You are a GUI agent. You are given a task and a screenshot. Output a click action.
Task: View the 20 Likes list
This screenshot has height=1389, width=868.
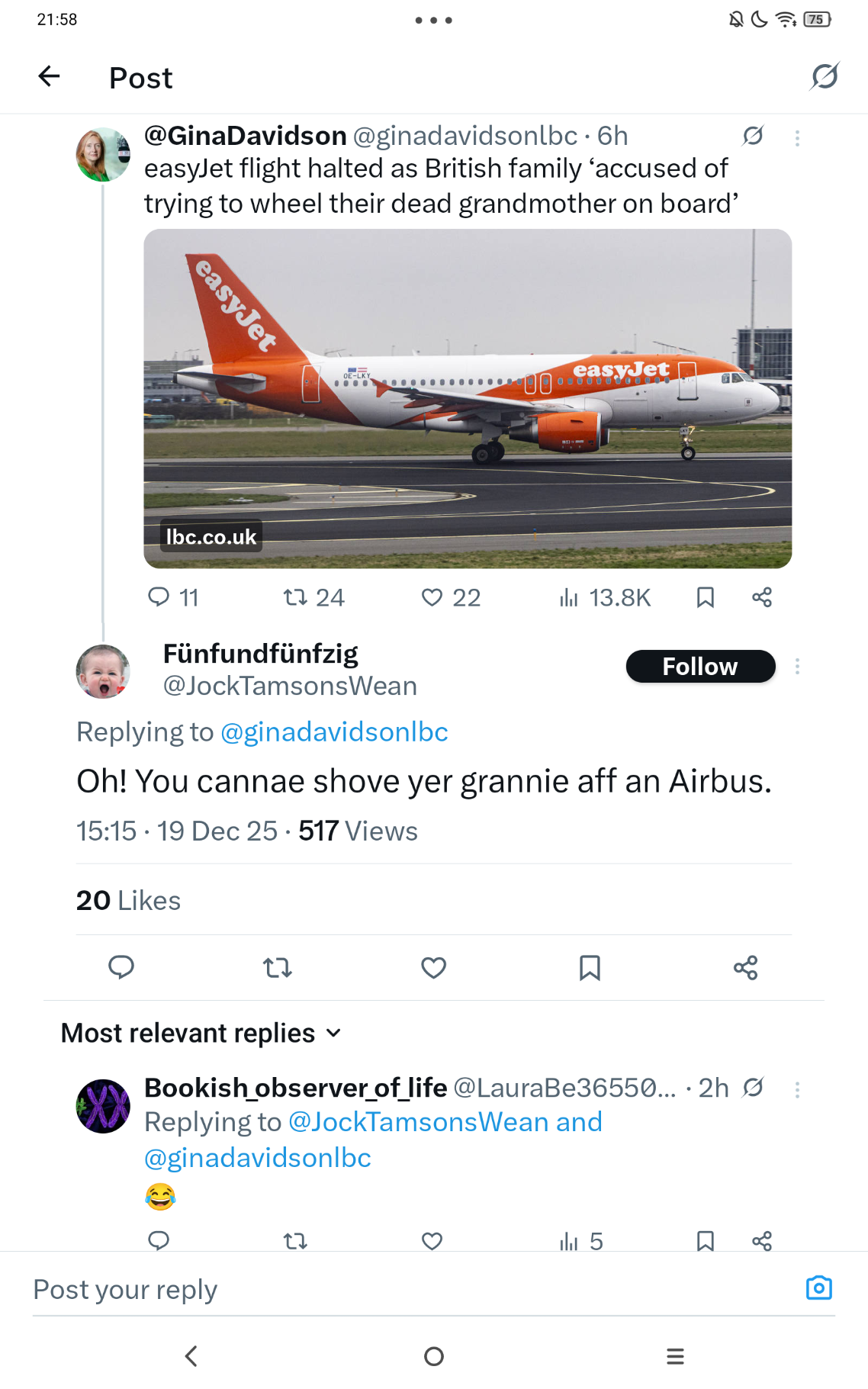128,901
